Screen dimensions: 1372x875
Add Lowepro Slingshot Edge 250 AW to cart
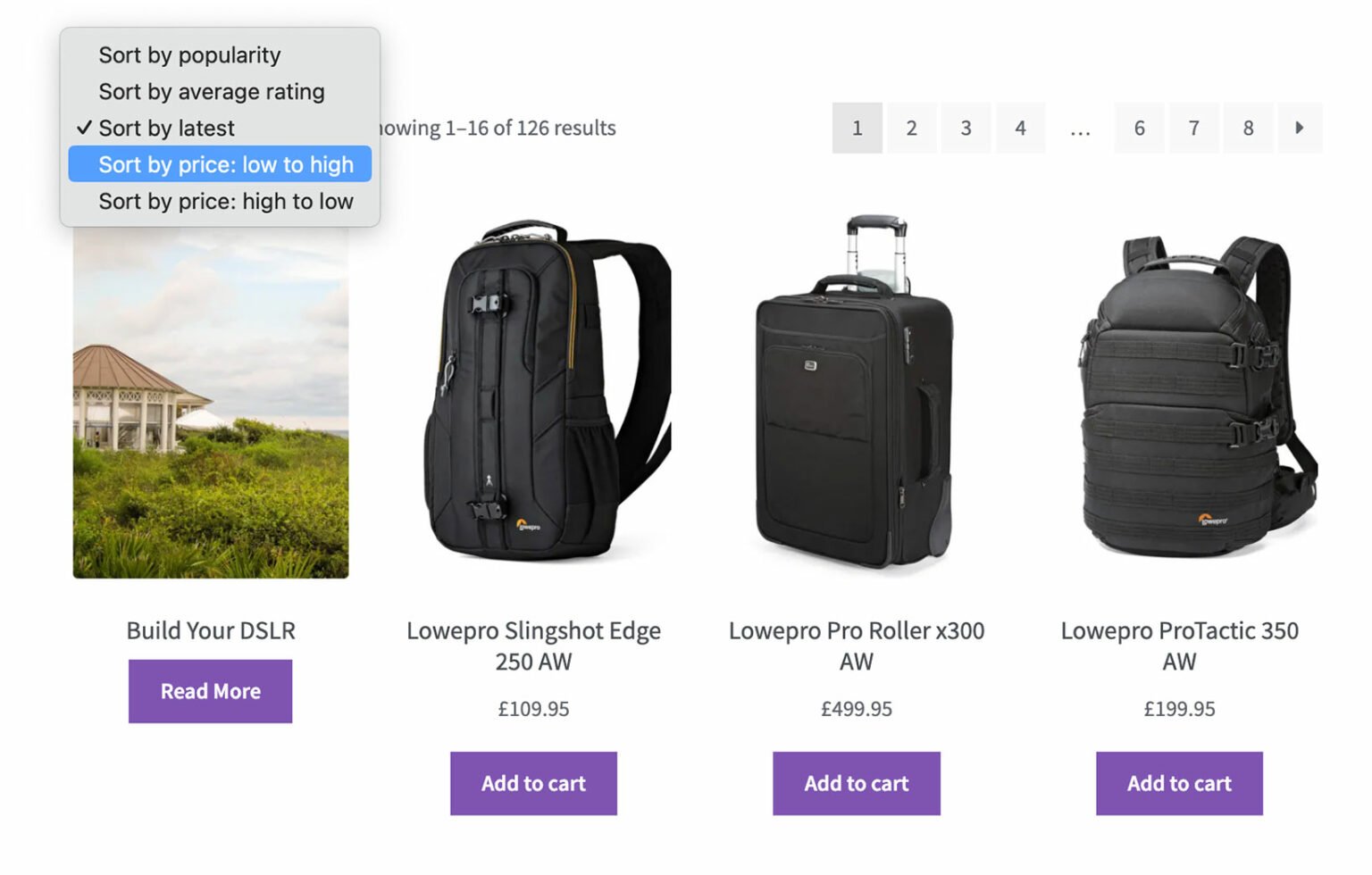[x=533, y=783]
